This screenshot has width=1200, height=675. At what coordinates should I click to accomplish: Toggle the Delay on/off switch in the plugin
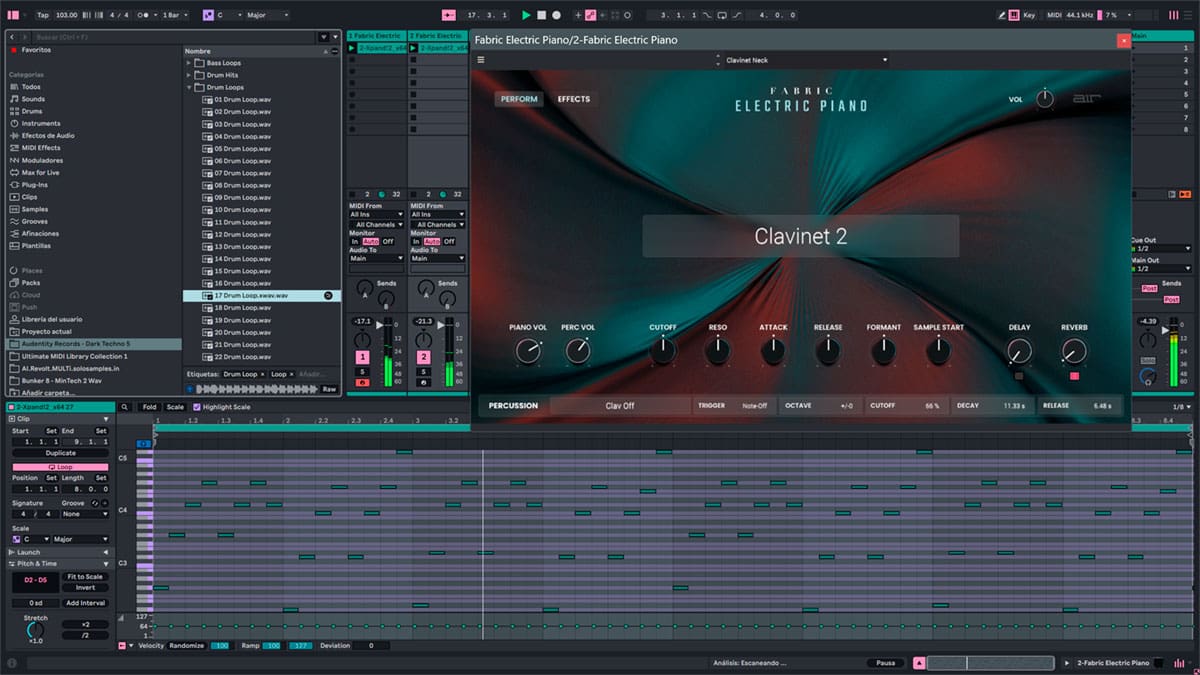pos(1019,376)
